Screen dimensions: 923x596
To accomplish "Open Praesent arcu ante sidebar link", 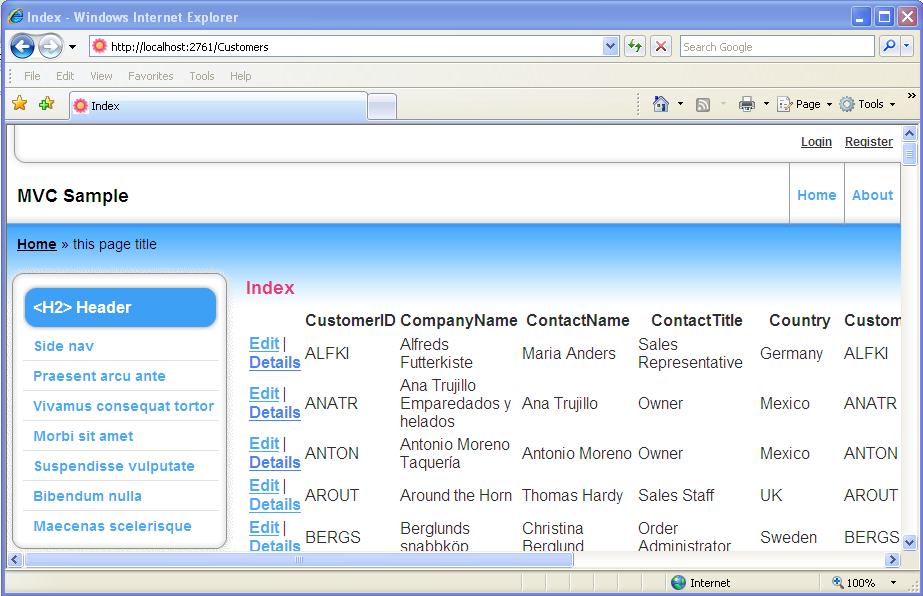I will tap(99, 376).
